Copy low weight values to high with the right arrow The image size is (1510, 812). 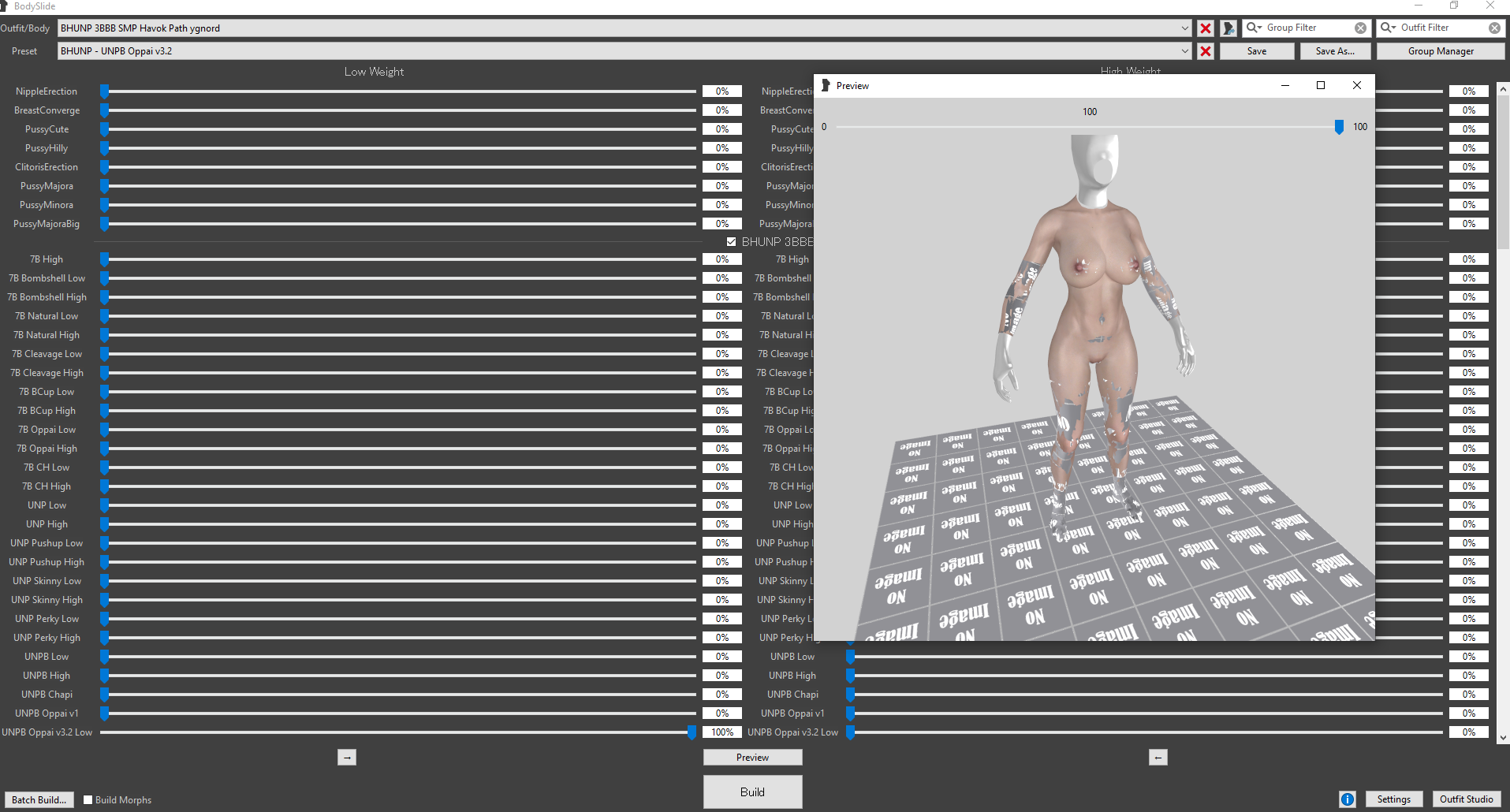347,758
